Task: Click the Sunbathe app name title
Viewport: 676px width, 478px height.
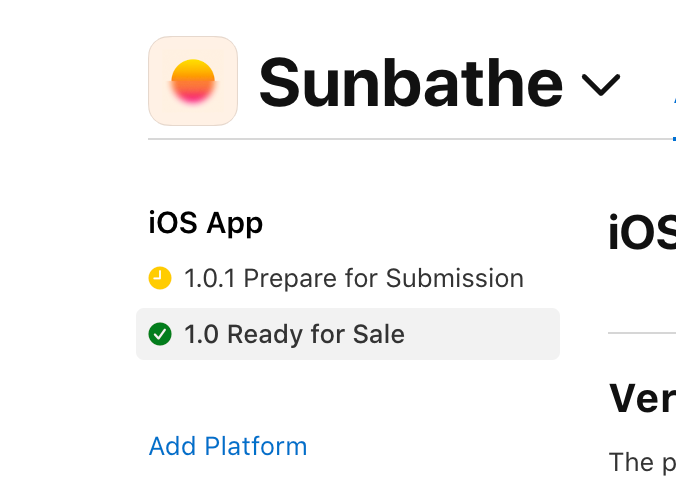Action: tap(410, 83)
